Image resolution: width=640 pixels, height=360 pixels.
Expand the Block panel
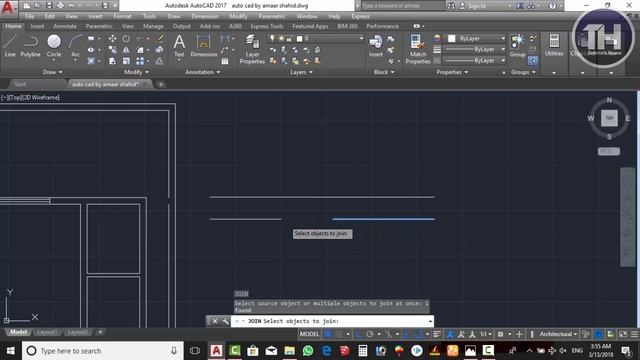(384, 72)
